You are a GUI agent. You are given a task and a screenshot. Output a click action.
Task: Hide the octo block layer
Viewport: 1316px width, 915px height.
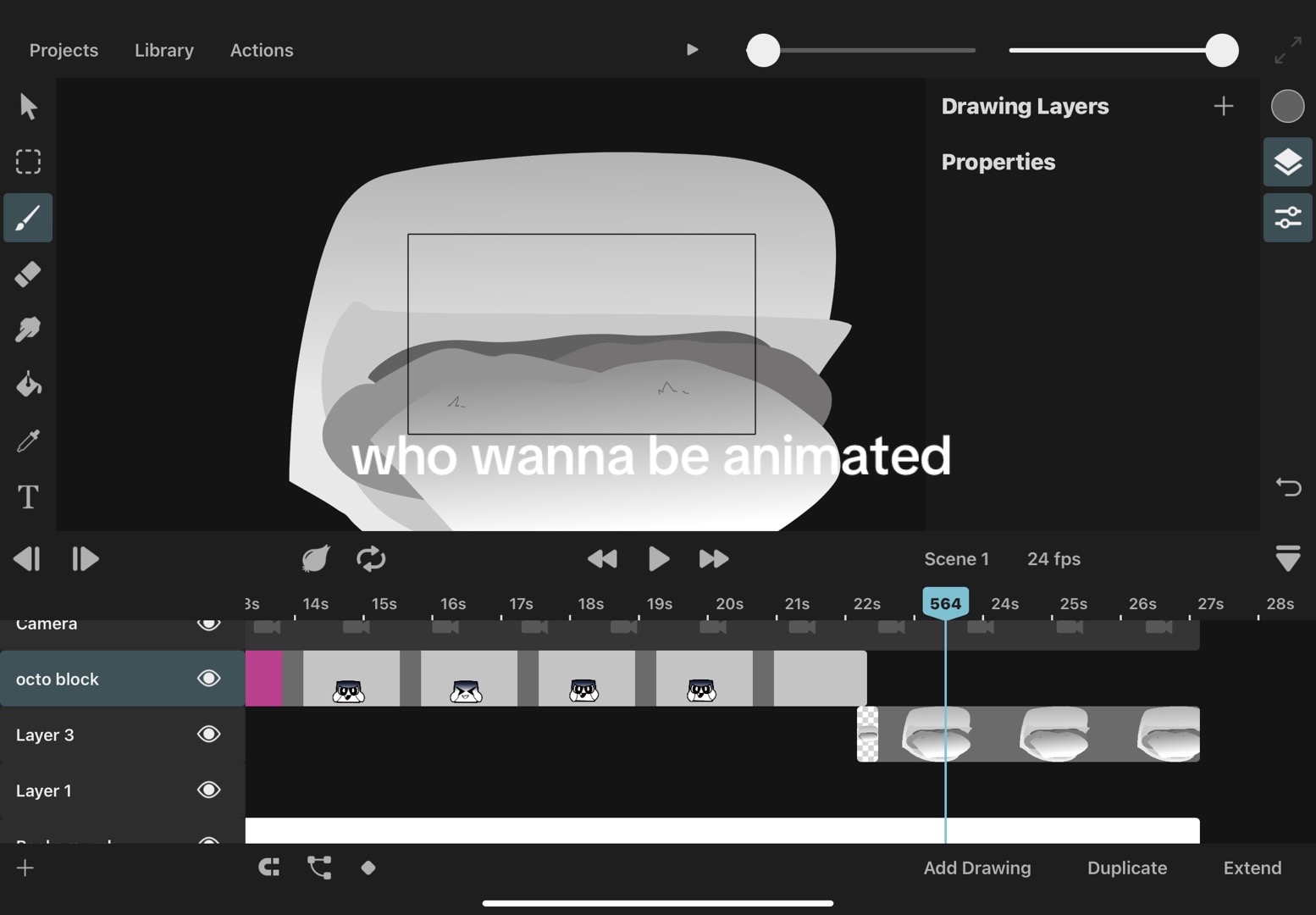[x=209, y=679]
